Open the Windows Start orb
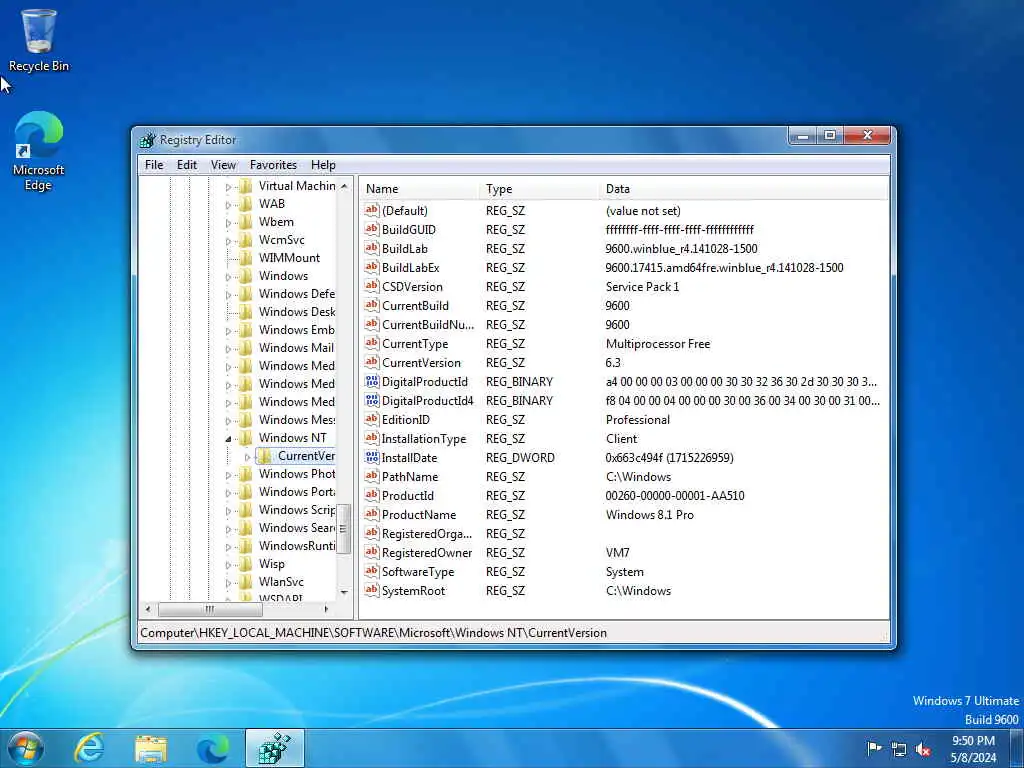Image resolution: width=1024 pixels, height=768 pixels. point(26,748)
